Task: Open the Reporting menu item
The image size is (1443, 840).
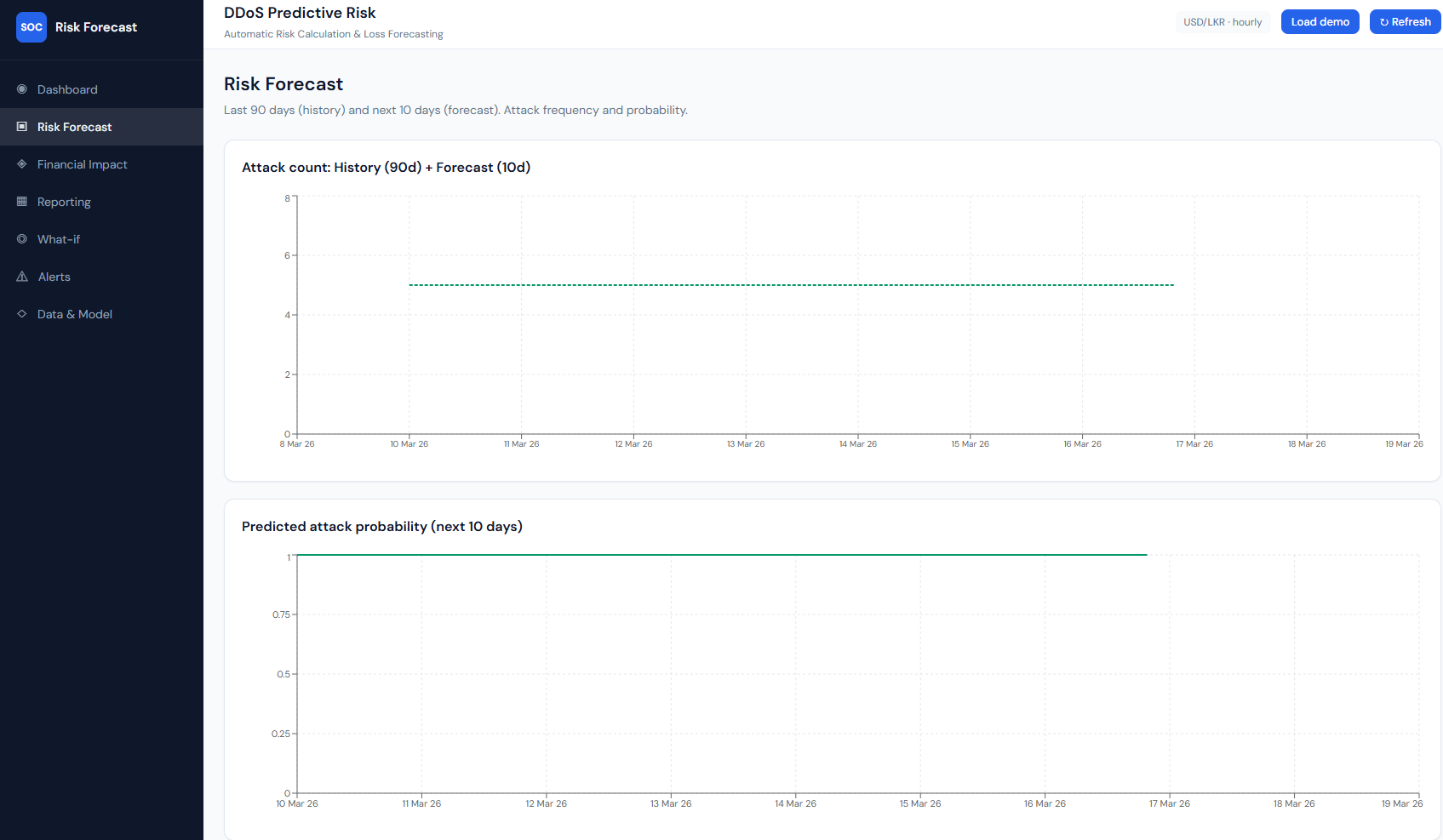Action: 64,202
